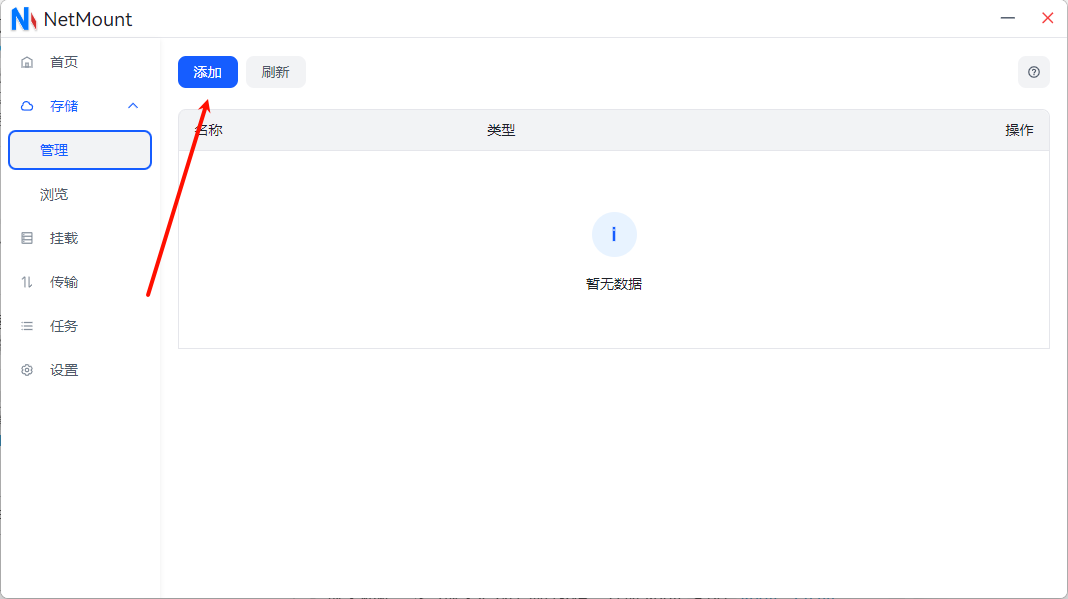Image resolution: width=1068 pixels, height=599 pixels.
Task: Go to the 挂载 page
Action: point(80,239)
